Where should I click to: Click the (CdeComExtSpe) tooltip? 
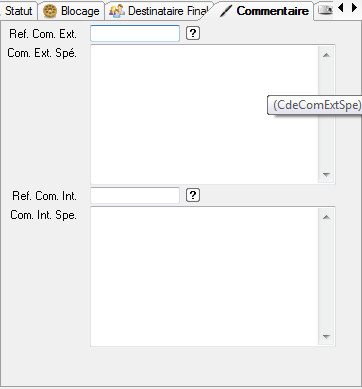click(315, 105)
